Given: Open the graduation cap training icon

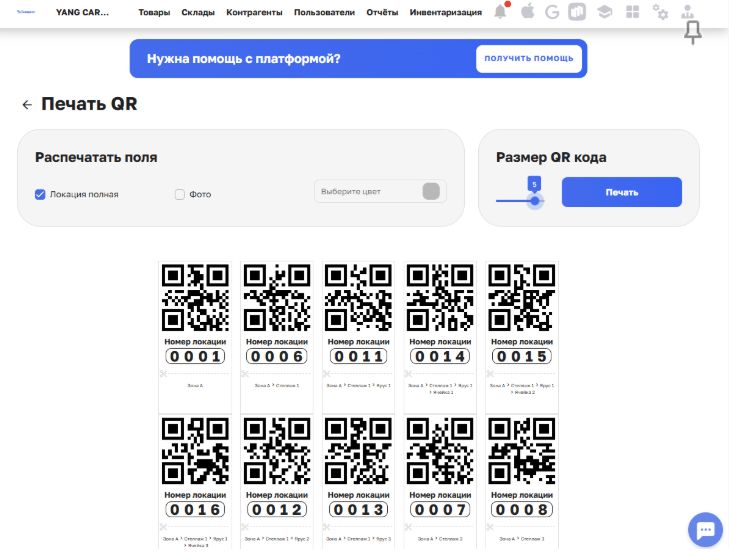Looking at the screenshot, I should 604,13.
